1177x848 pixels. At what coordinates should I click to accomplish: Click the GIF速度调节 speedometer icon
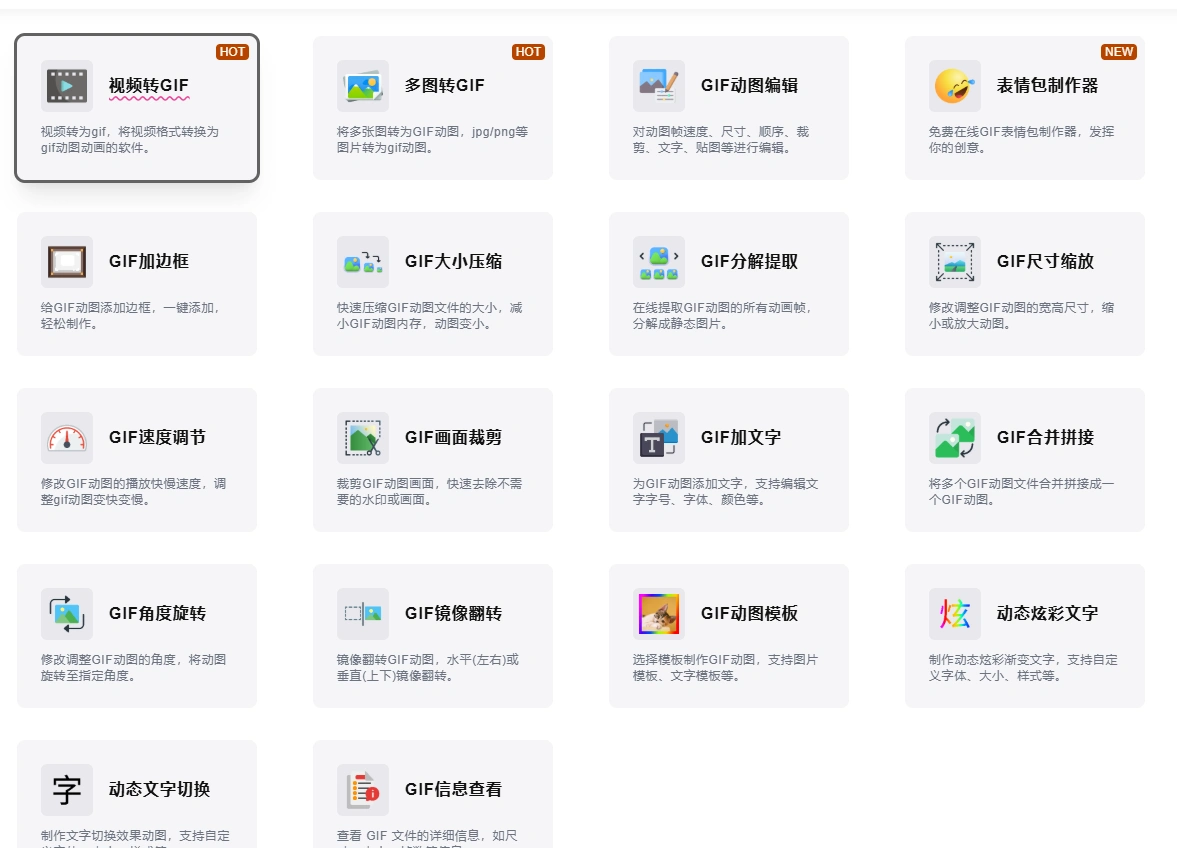click(x=66, y=438)
